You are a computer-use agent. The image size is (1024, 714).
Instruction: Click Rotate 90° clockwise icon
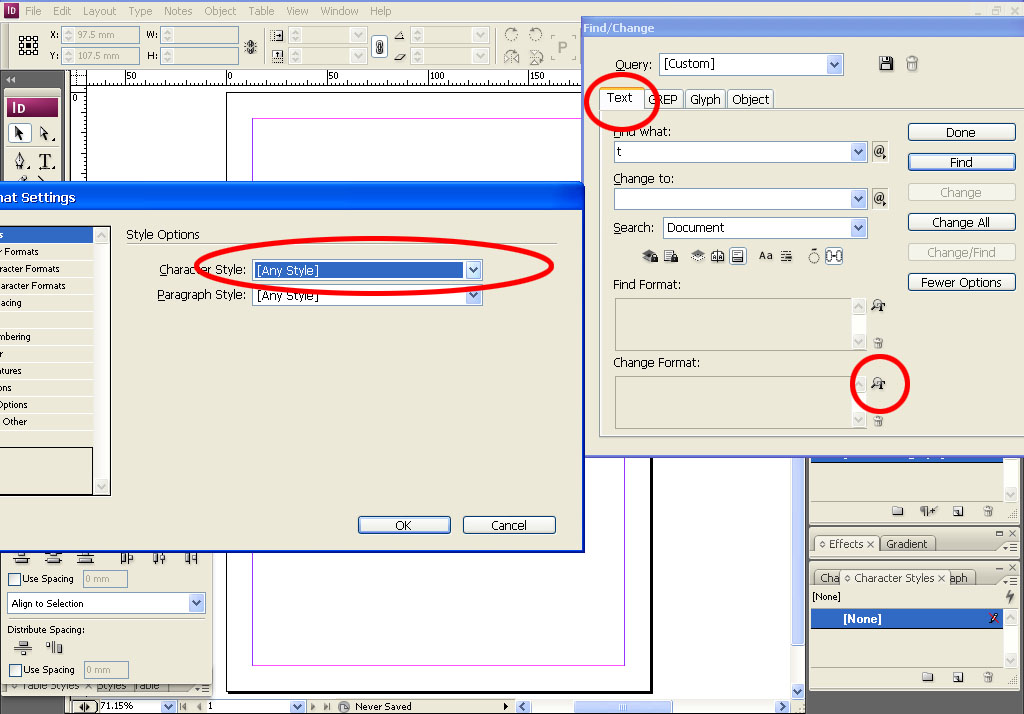pos(511,35)
